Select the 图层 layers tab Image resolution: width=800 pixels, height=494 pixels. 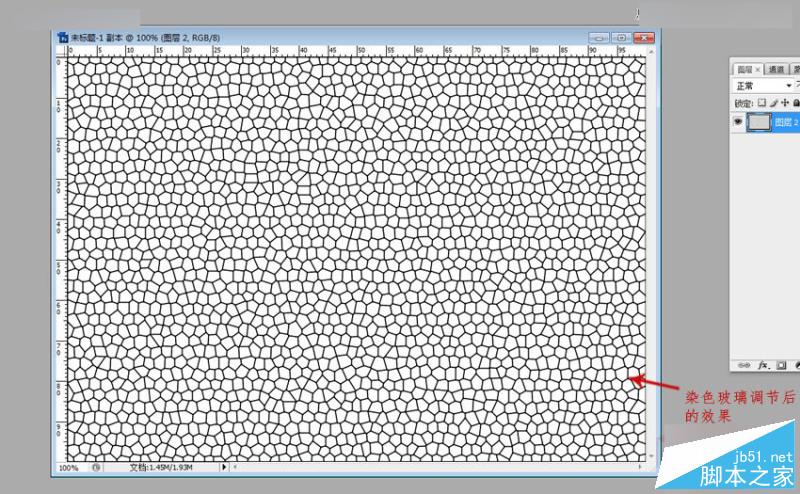tap(745, 69)
